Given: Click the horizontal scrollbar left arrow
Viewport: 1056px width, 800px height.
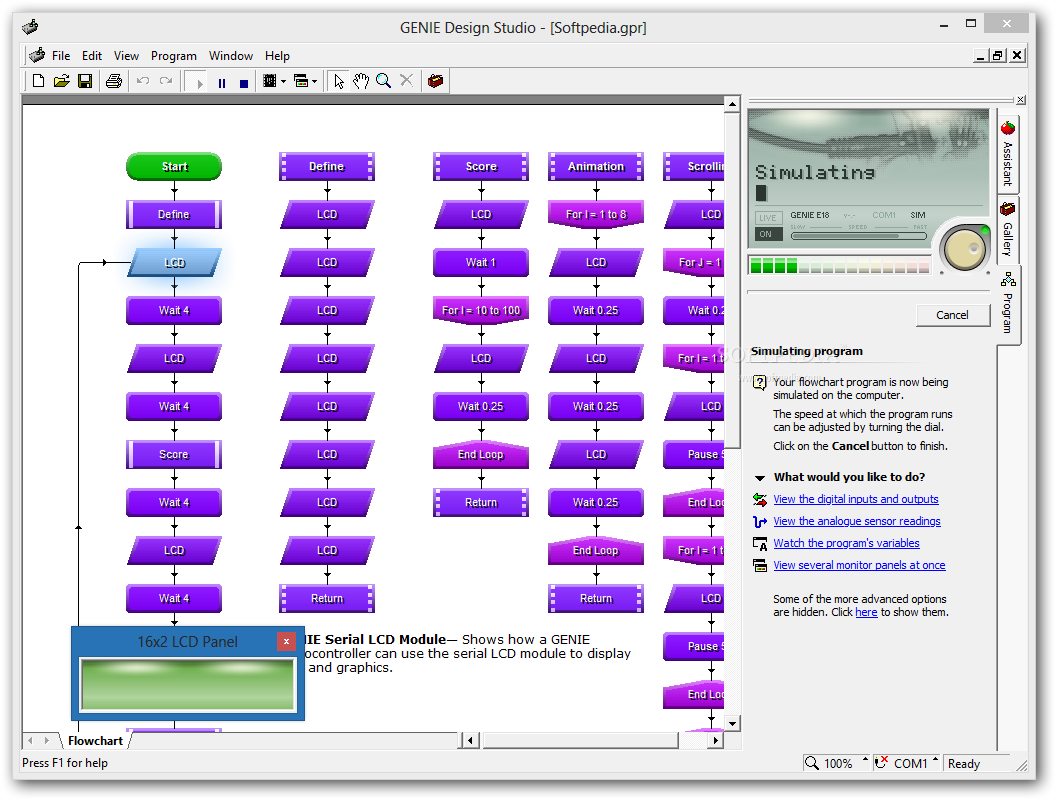Looking at the screenshot, I should point(469,741).
